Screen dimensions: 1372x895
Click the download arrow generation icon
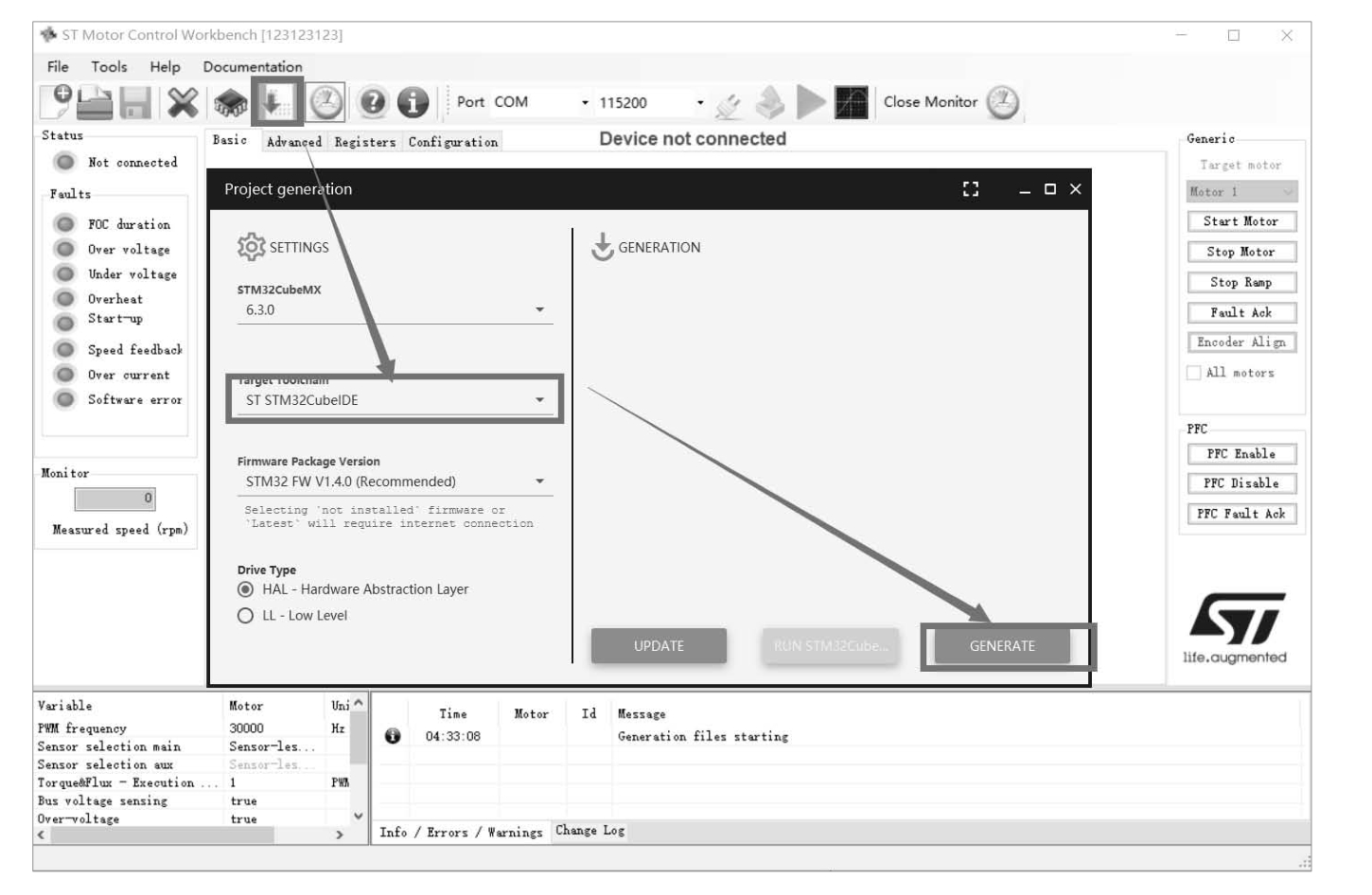(x=277, y=101)
